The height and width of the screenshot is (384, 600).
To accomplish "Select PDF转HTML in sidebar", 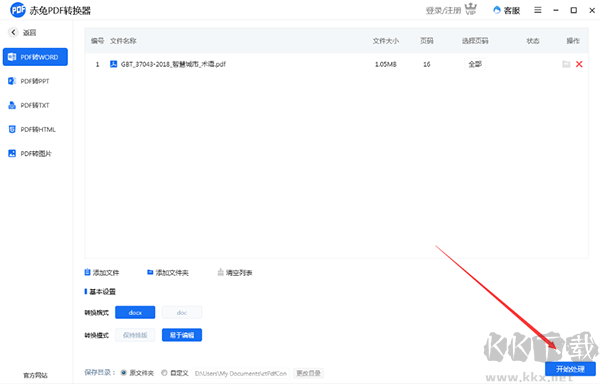I will tap(35, 129).
